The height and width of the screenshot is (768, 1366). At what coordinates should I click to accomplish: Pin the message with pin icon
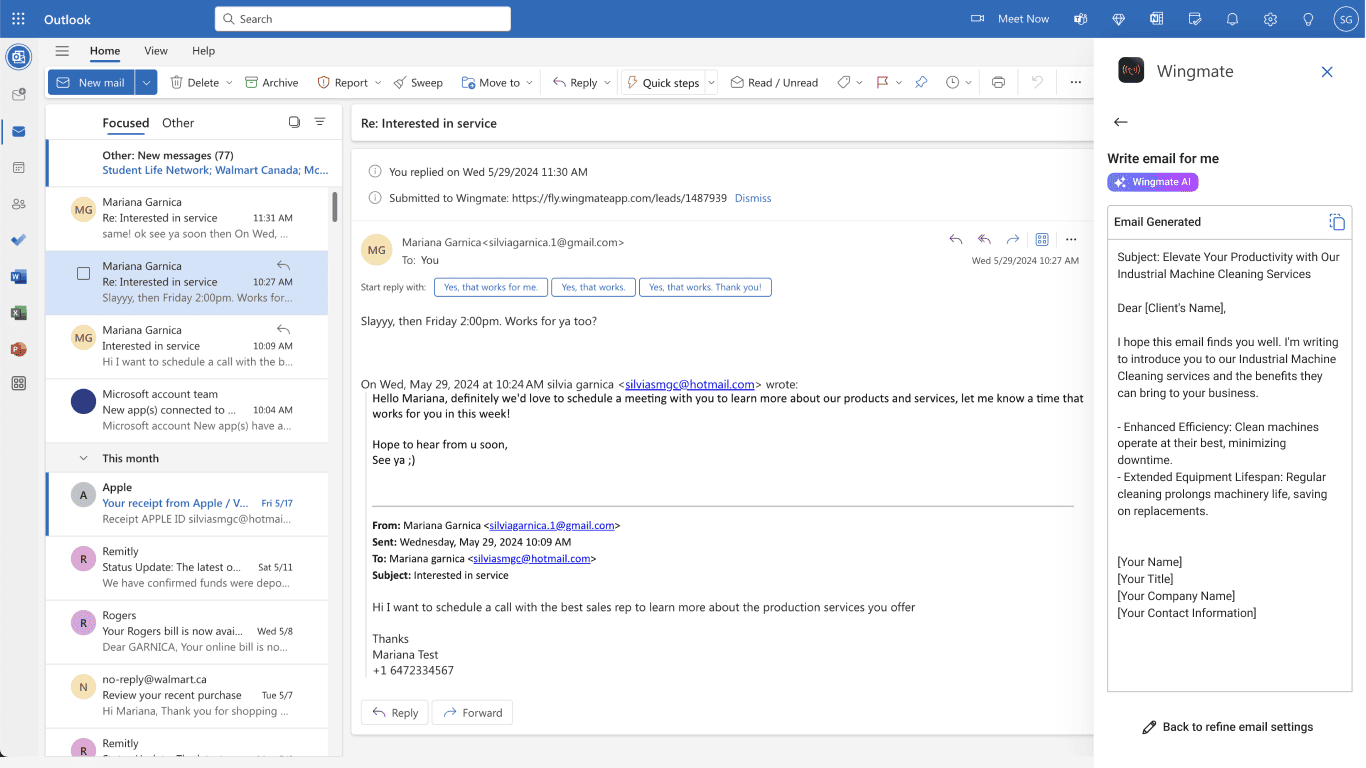tap(921, 82)
